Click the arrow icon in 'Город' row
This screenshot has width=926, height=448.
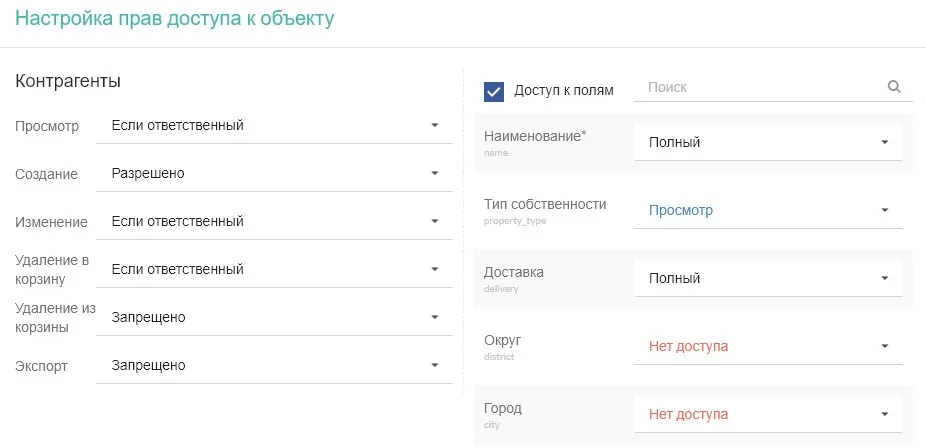(x=884, y=414)
